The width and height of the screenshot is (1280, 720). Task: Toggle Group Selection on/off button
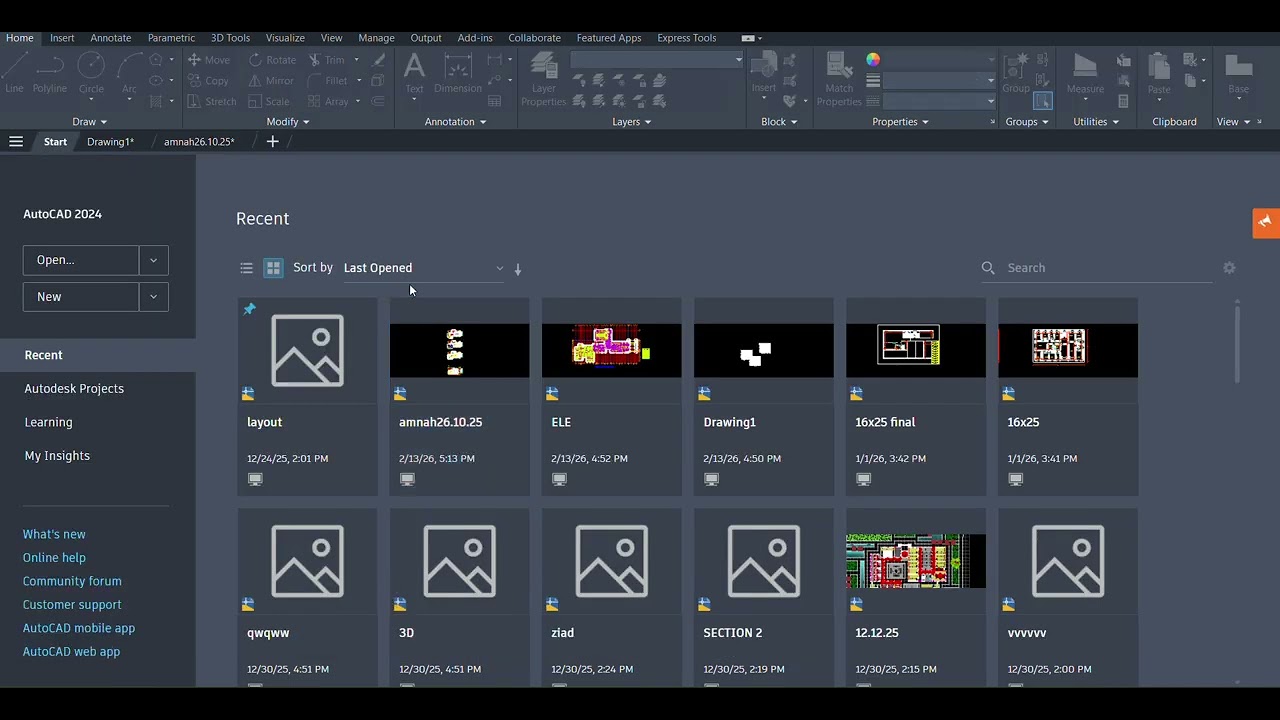(1043, 101)
